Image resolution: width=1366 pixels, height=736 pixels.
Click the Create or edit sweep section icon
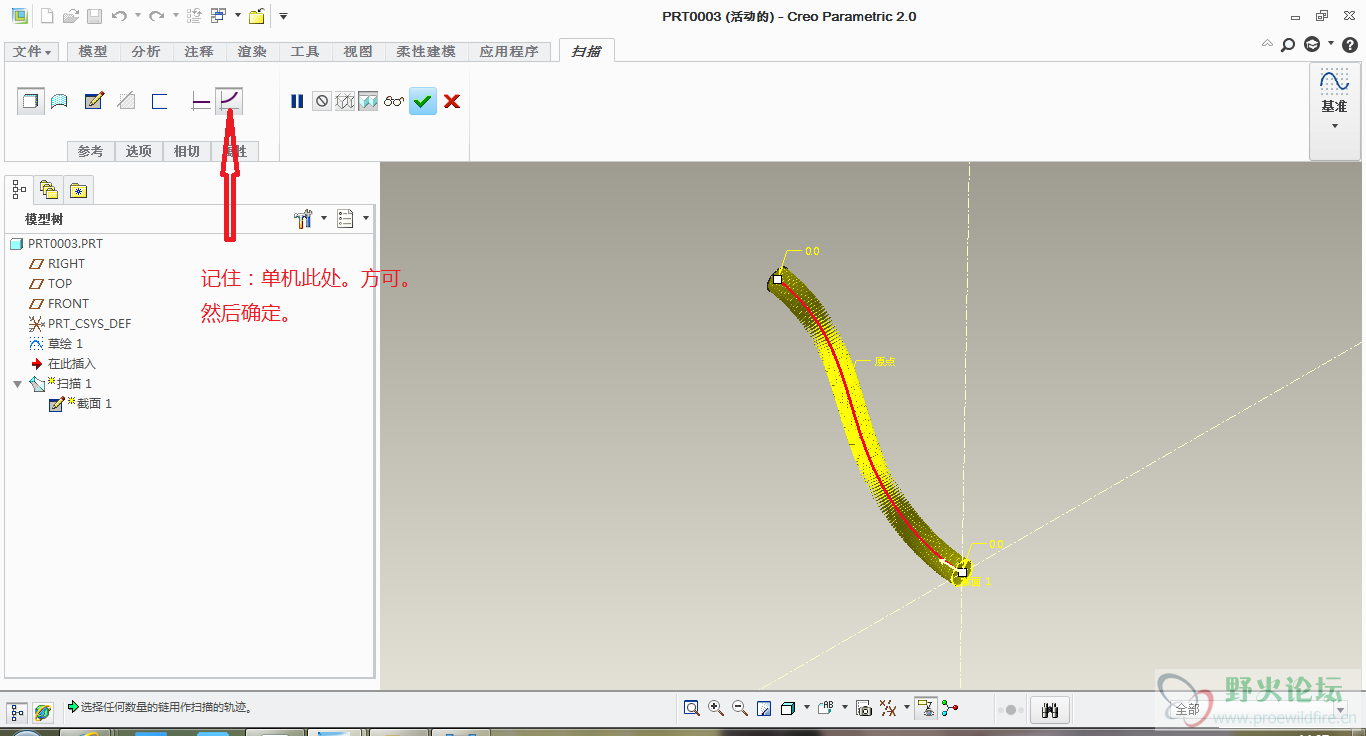point(94,101)
